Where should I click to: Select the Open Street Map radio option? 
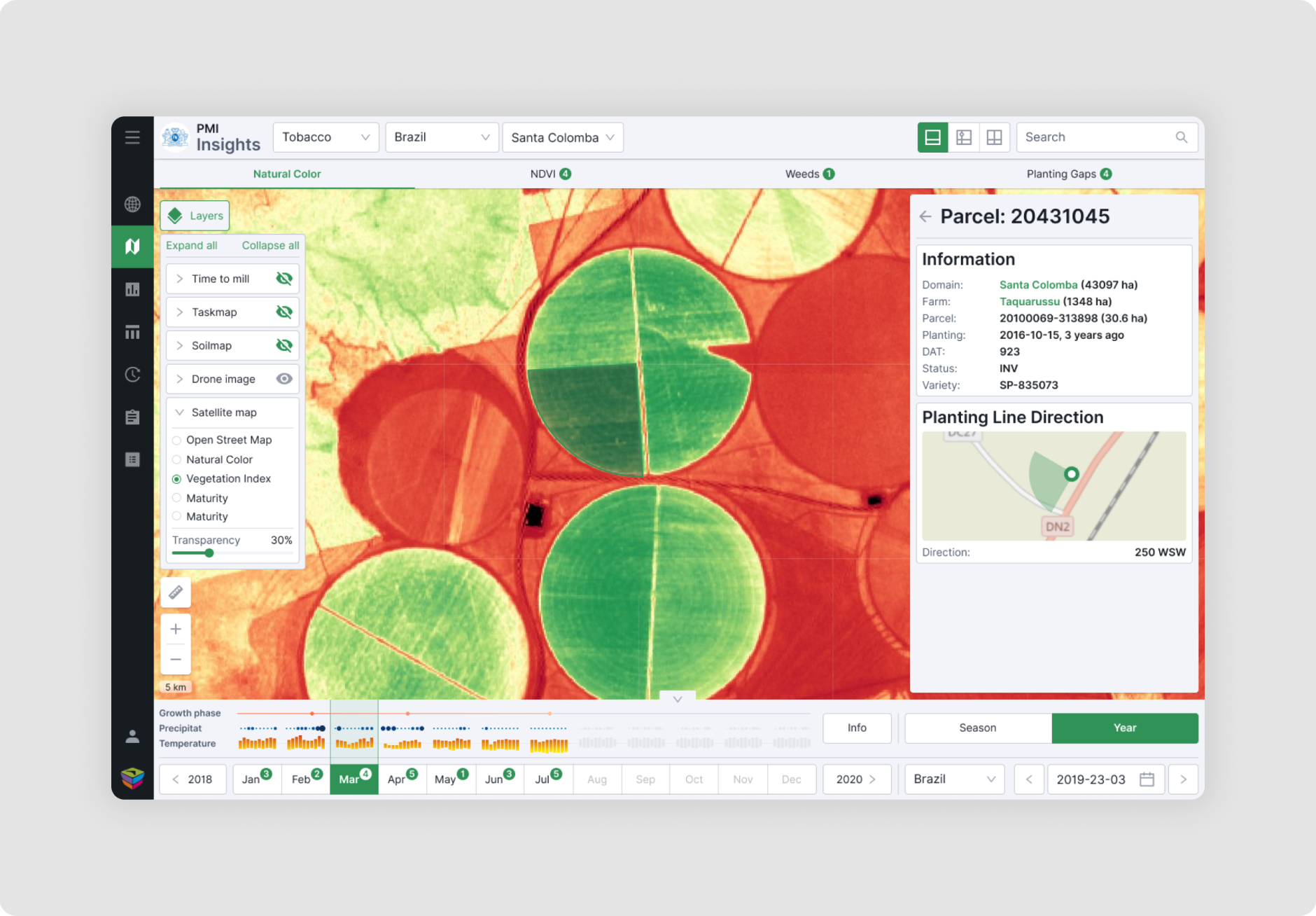tap(176, 440)
